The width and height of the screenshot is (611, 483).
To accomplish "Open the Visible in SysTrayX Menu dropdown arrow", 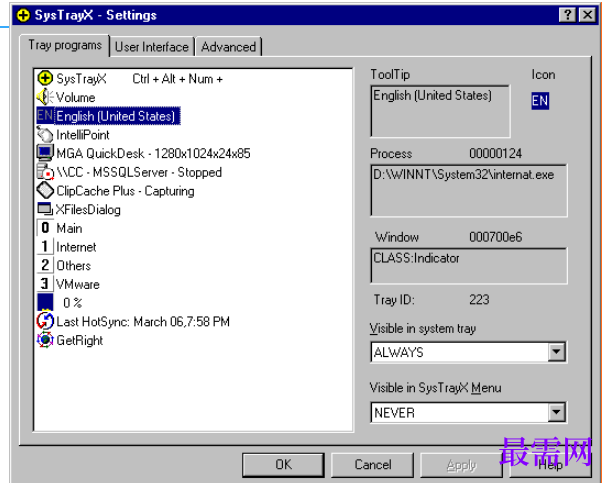I will (x=556, y=412).
